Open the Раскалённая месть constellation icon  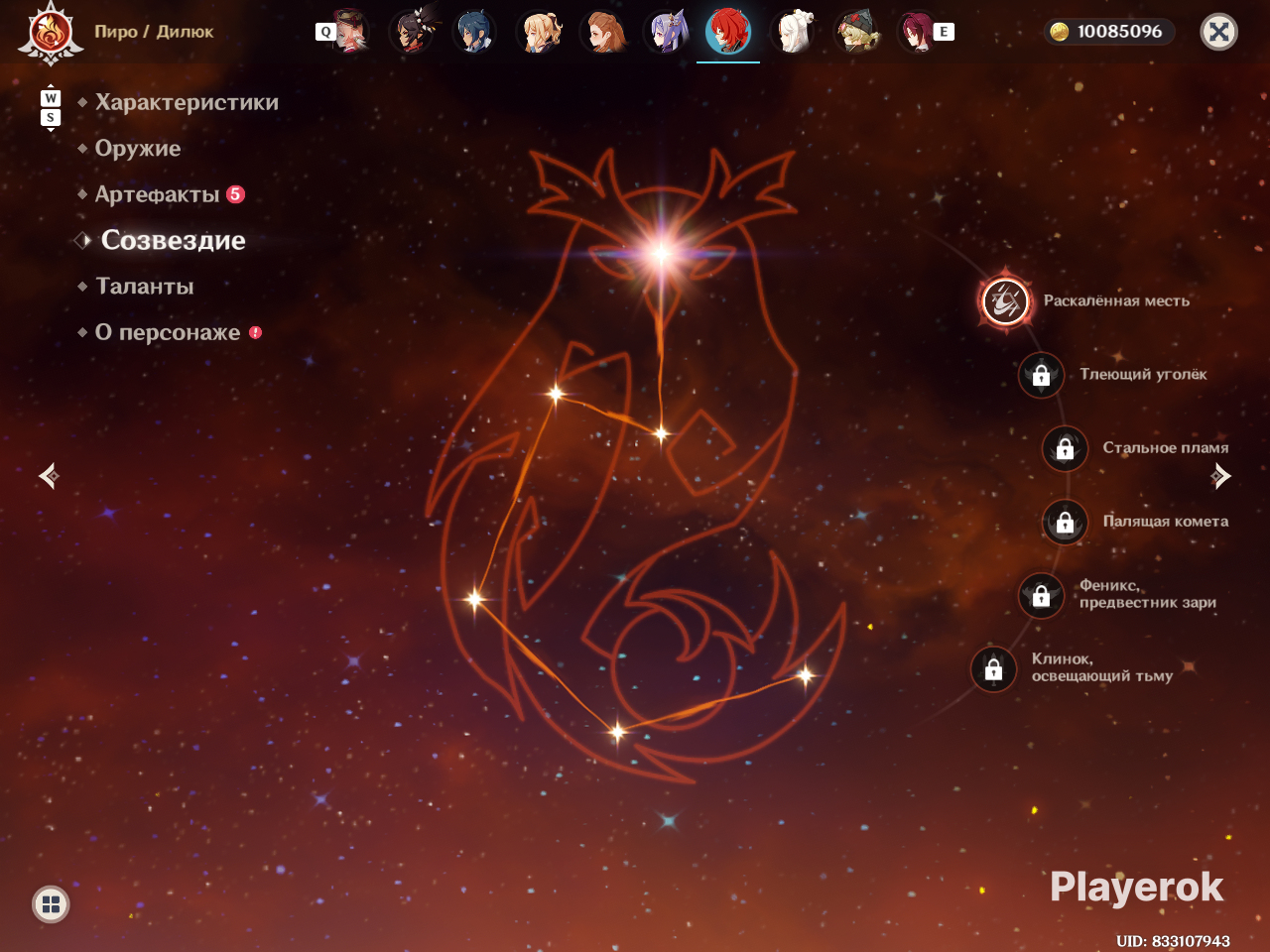pos(1005,301)
